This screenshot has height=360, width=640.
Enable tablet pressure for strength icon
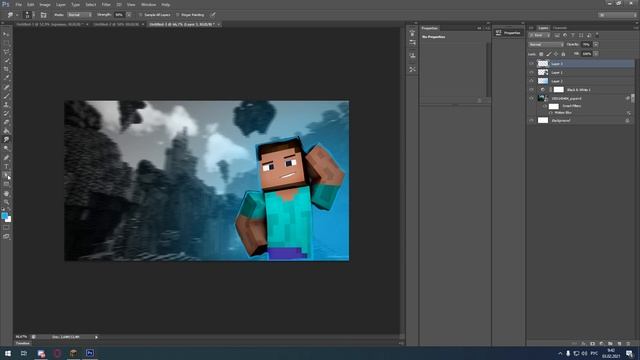click(x=213, y=15)
